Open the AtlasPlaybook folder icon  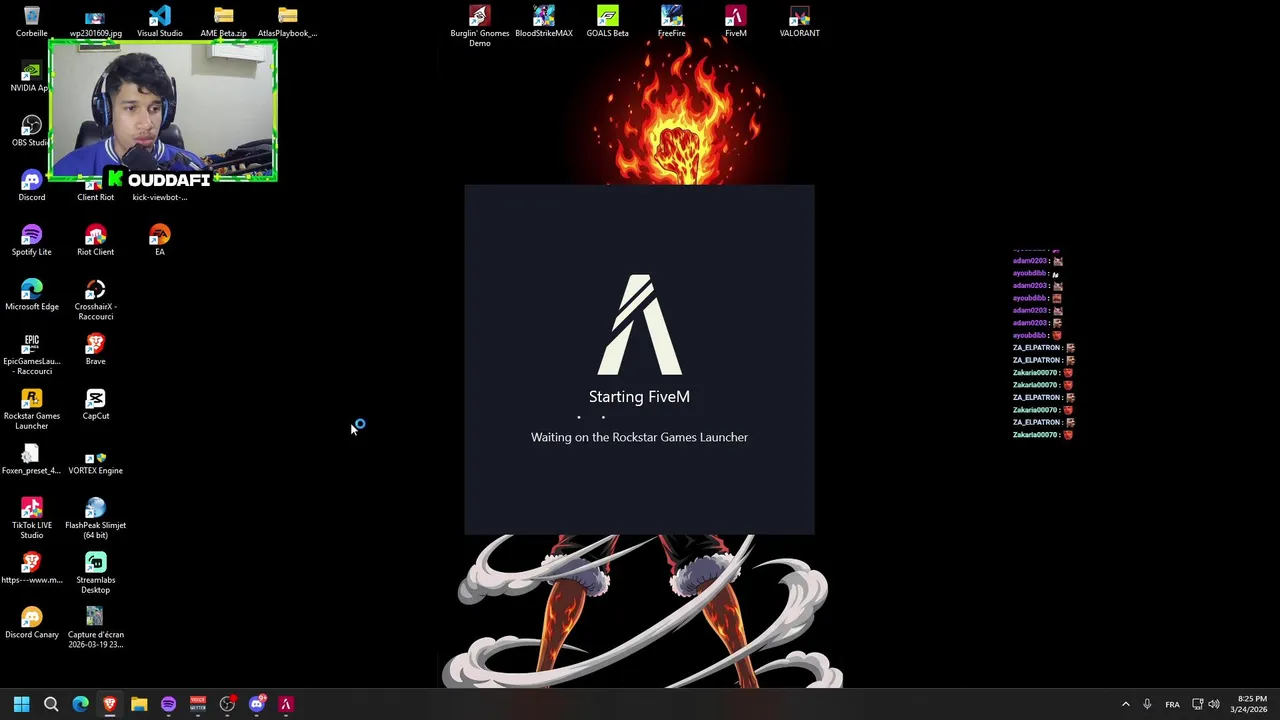click(x=287, y=21)
